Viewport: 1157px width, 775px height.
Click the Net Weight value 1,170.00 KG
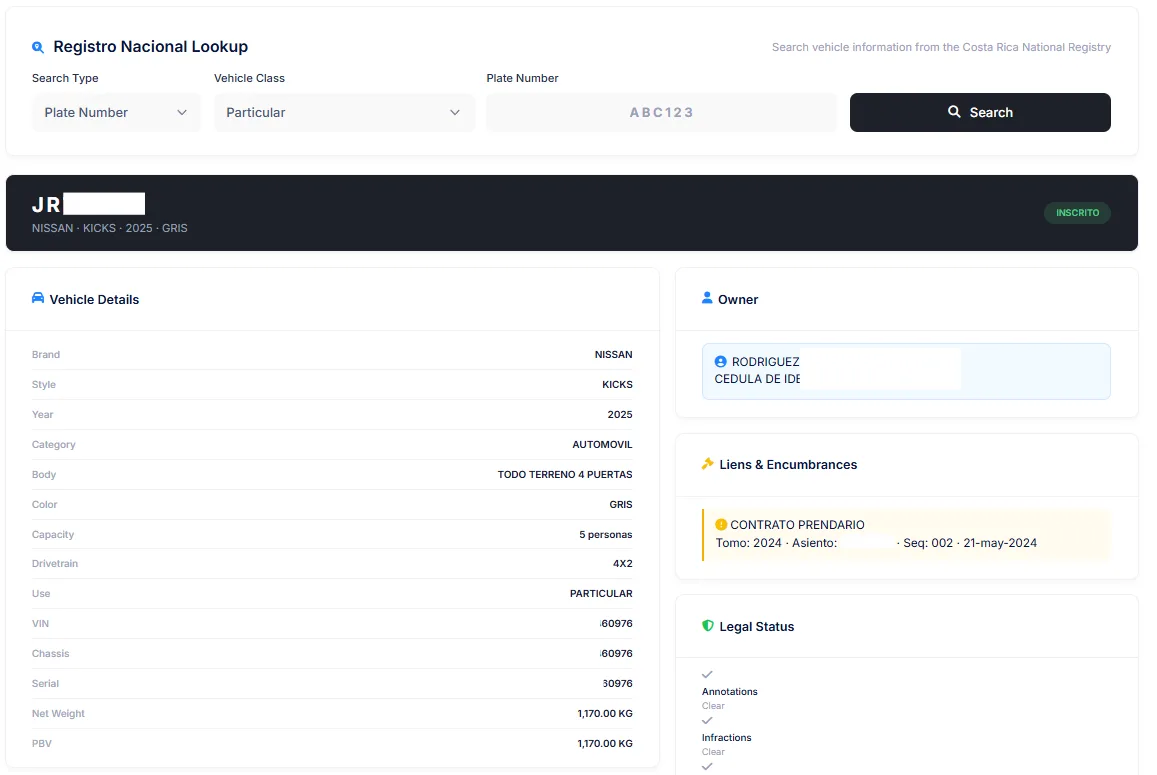(x=604, y=714)
